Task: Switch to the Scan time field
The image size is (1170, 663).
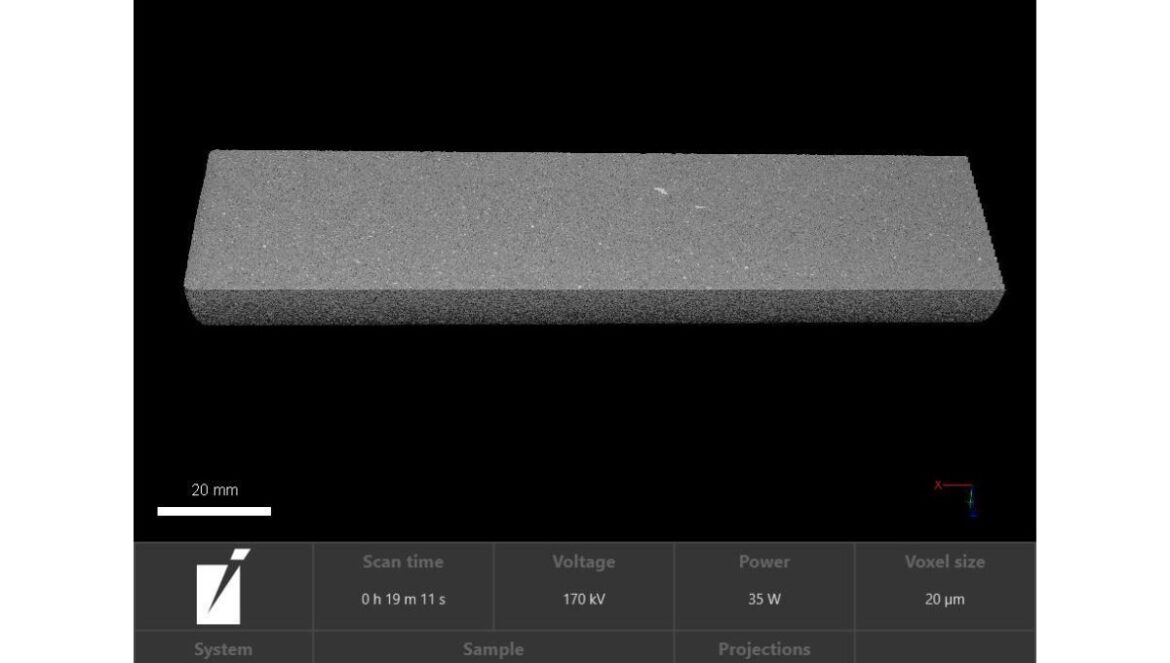Action: (x=402, y=562)
